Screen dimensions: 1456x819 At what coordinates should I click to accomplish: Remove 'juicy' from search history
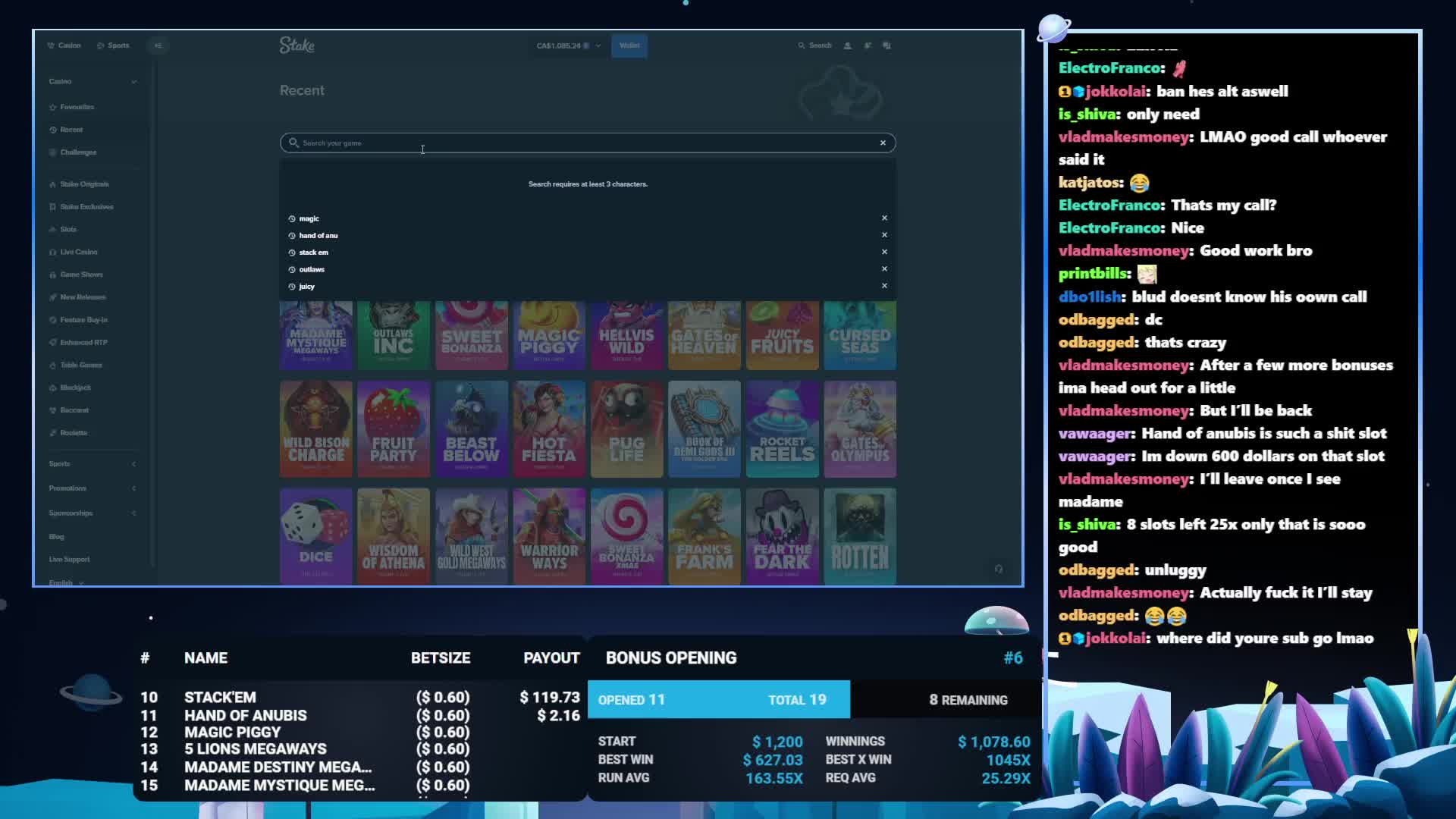pyautogui.click(x=884, y=286)
